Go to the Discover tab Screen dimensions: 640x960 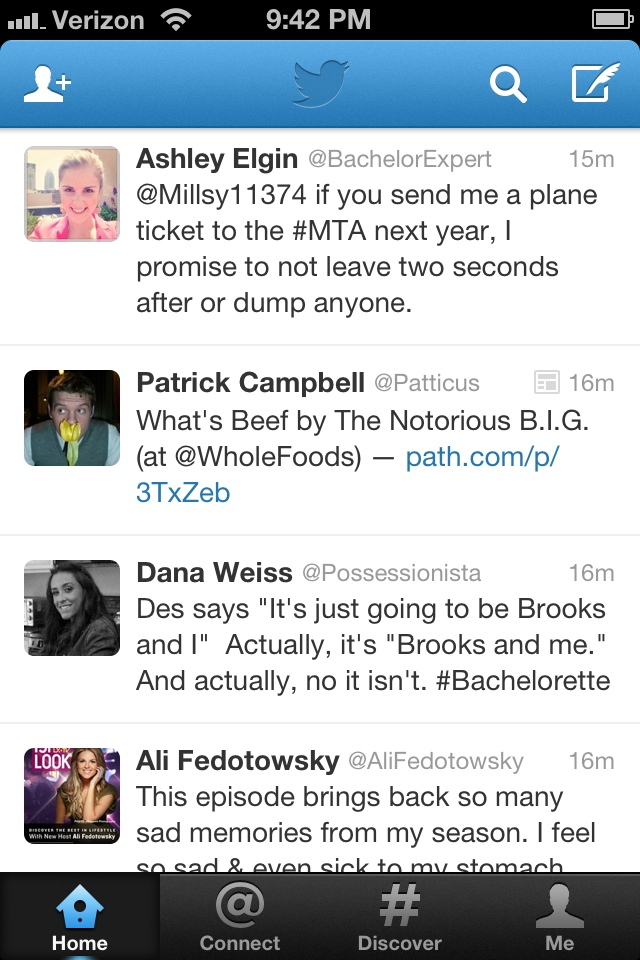pos(400,917)
